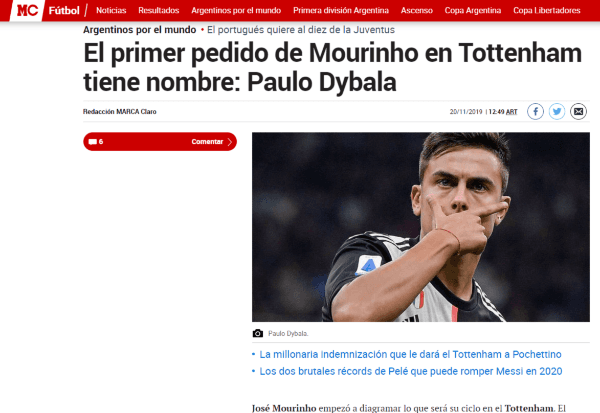
Task: Open the Fútbol section
Action: [x=64, y=10]
